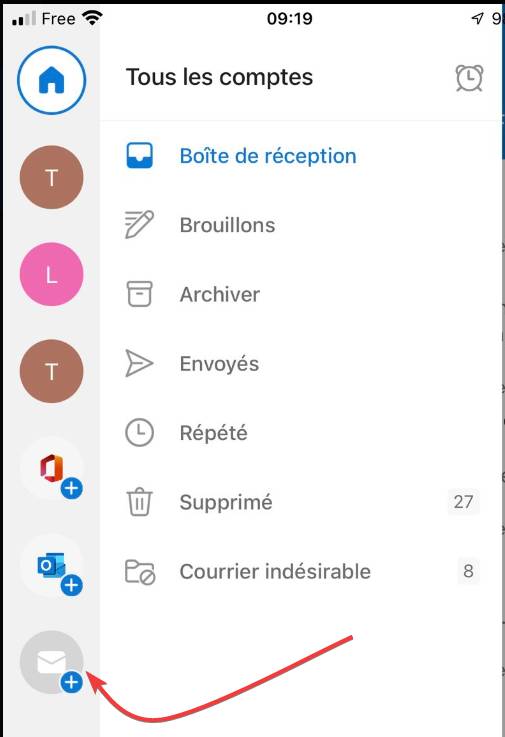This screenshot has height=737, width=505.
Task: Click the Envoyés paper plane icon
Action: coord(139,363)
